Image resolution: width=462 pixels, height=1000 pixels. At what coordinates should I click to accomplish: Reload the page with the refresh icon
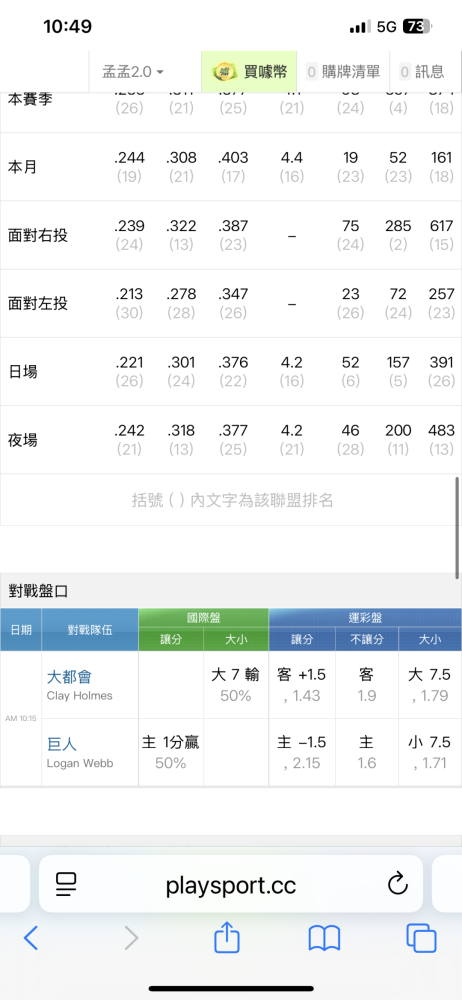pos(398,884)
